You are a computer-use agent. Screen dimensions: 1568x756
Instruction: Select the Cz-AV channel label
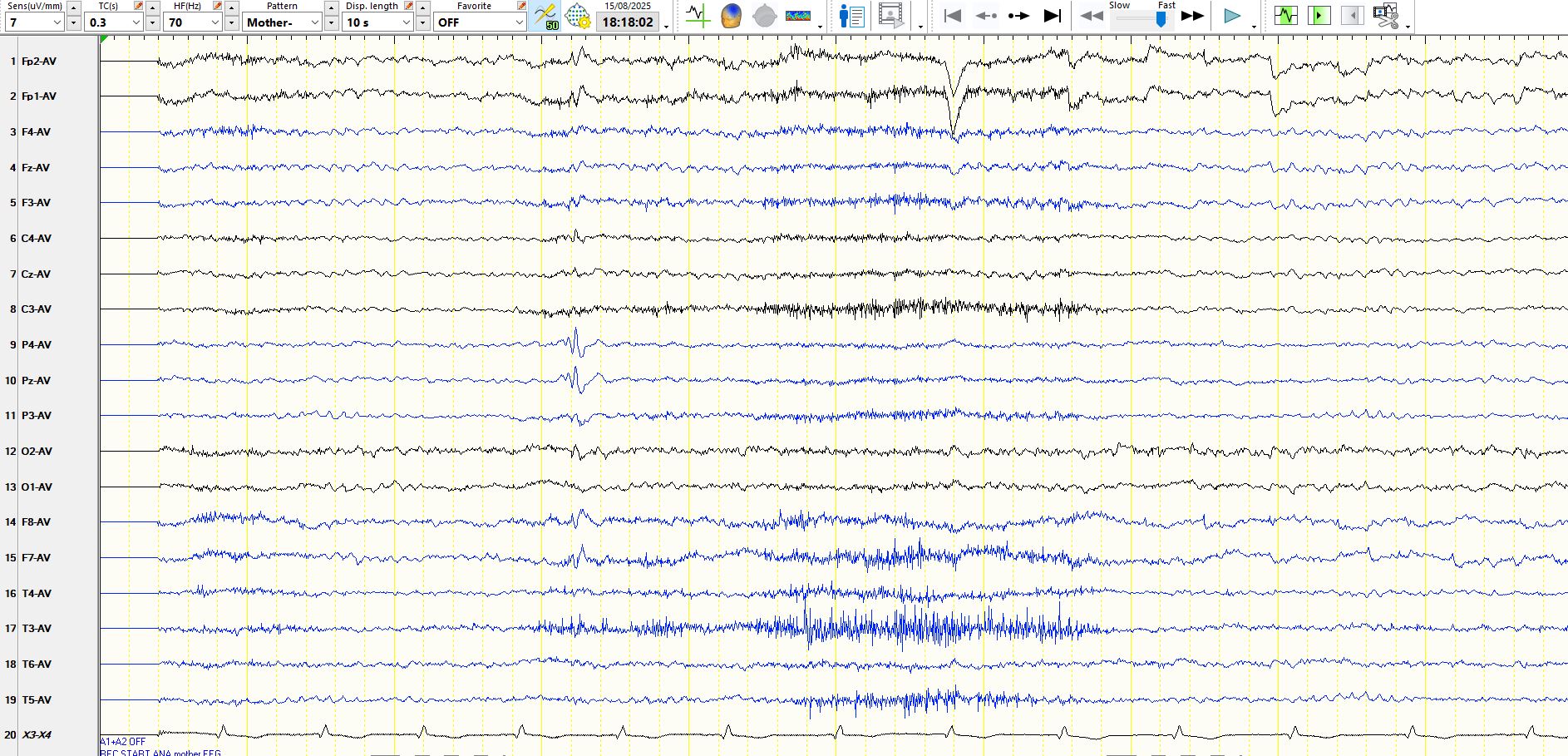pos(36,274)
